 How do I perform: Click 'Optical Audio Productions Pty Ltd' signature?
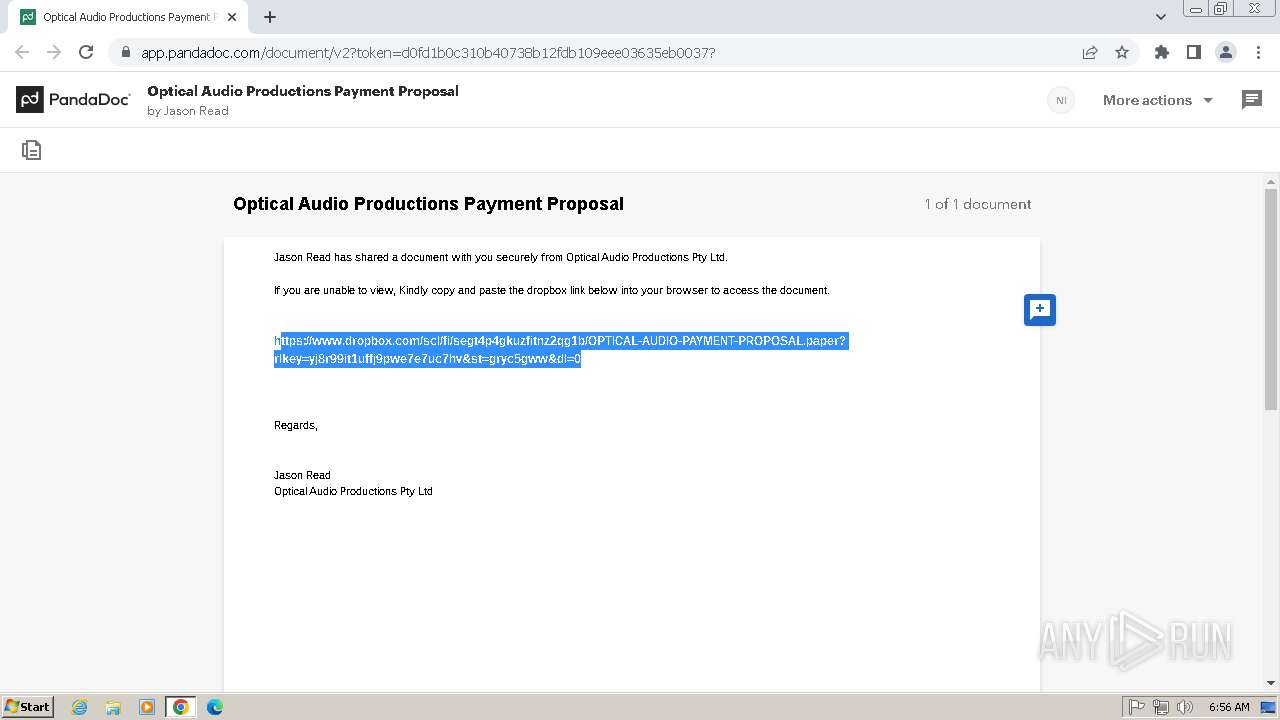click(x=353, y=491)
